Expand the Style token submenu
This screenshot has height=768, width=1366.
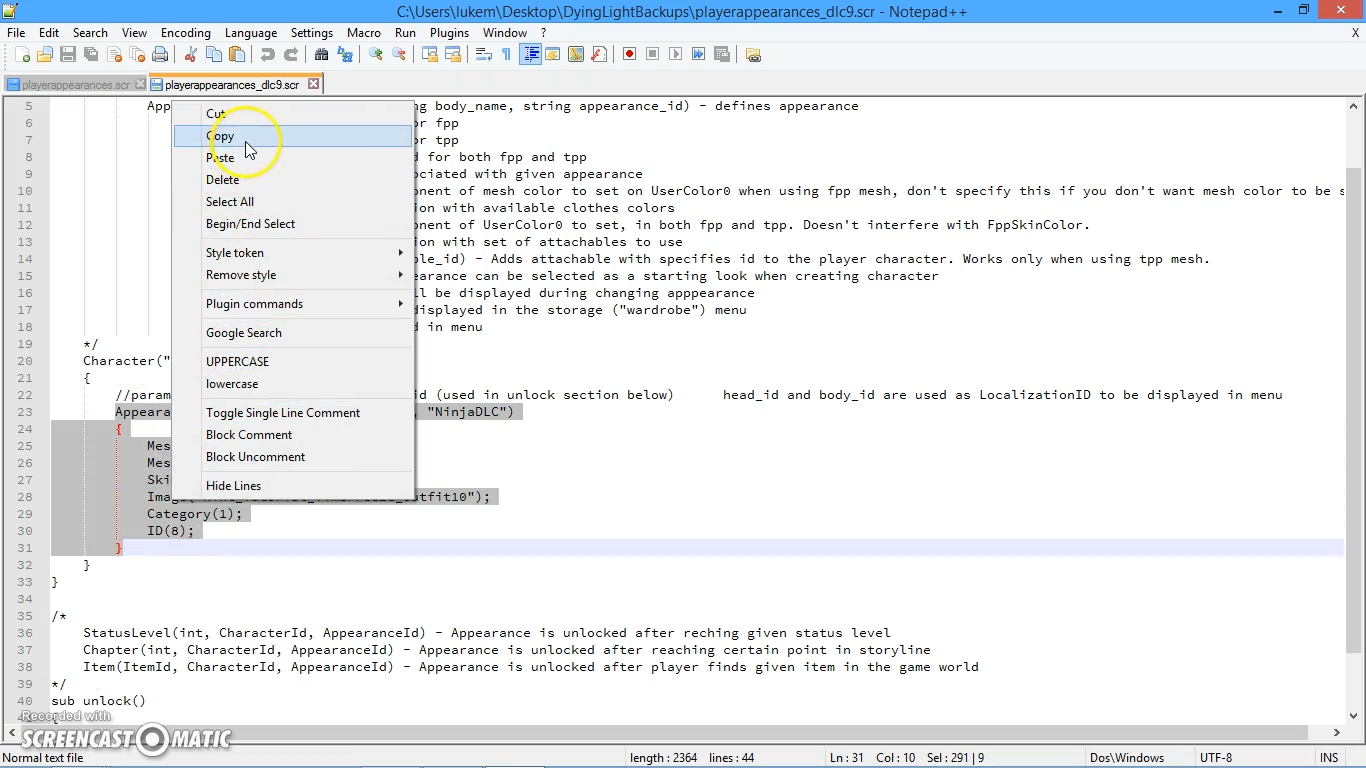293,253
